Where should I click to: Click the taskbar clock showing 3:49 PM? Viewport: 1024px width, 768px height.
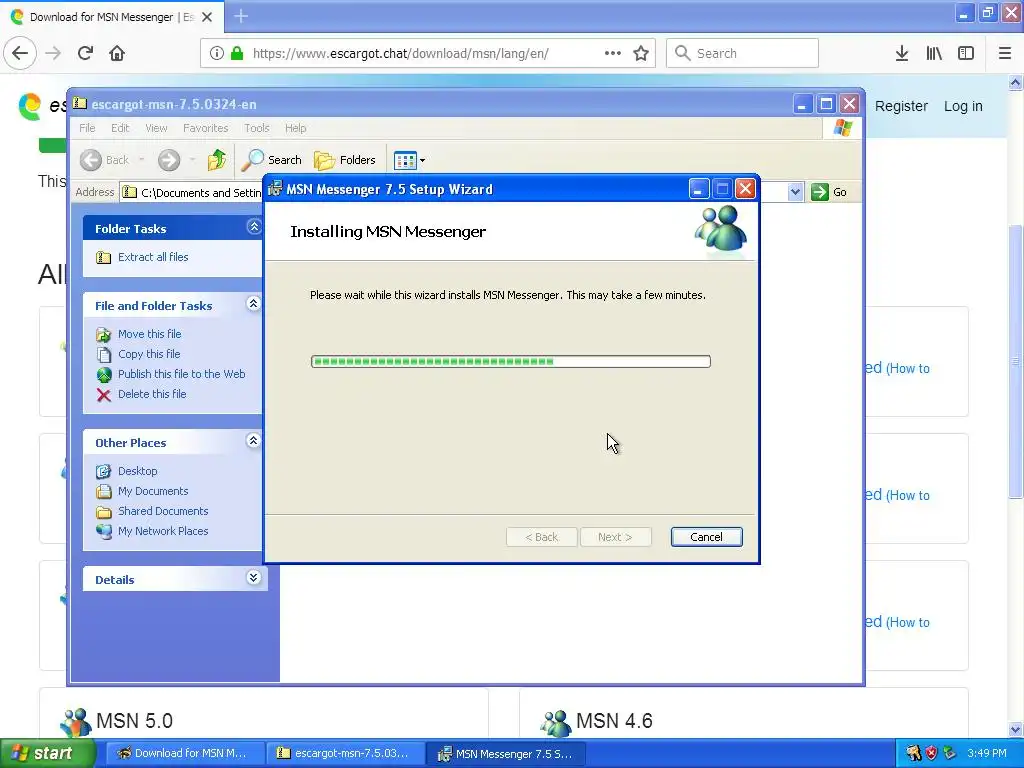(987, 753)
